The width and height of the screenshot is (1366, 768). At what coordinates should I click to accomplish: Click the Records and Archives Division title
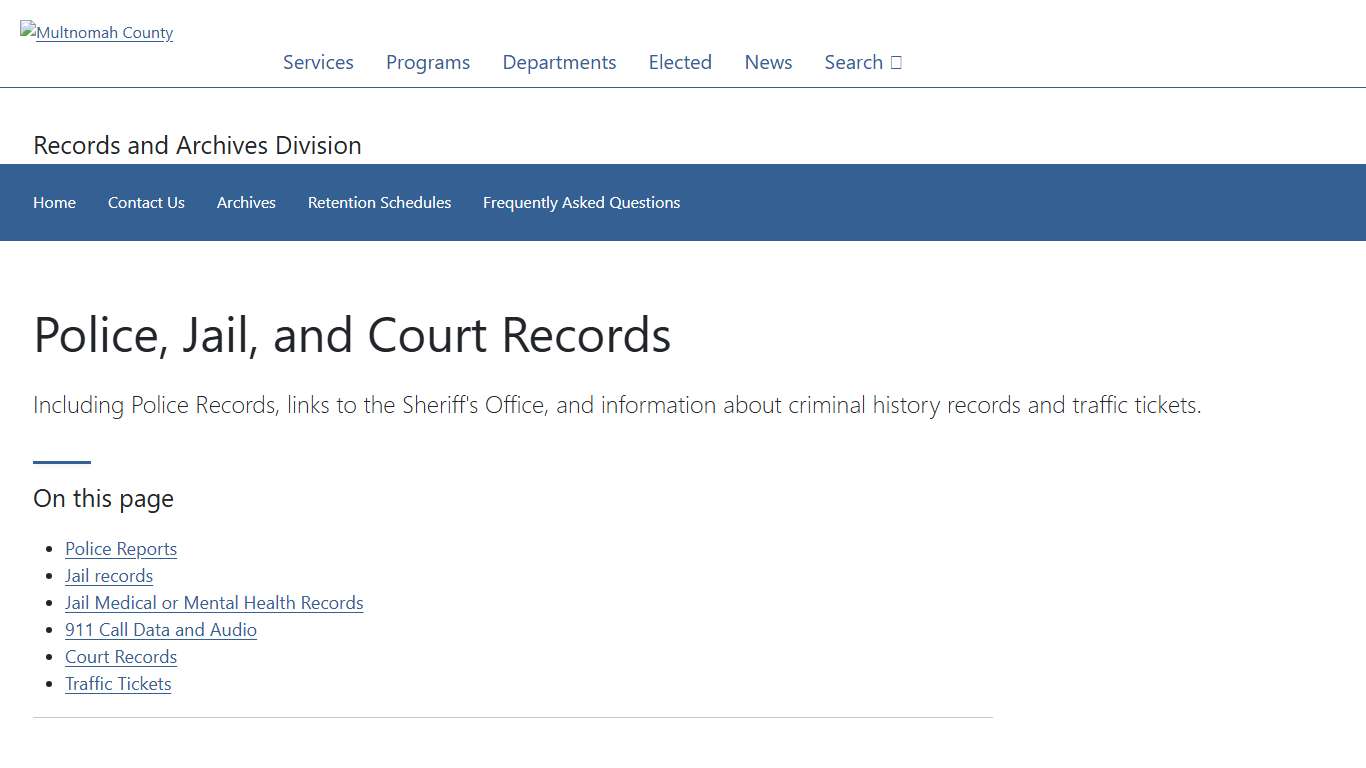pyautogui.click(x=196, y=145)
